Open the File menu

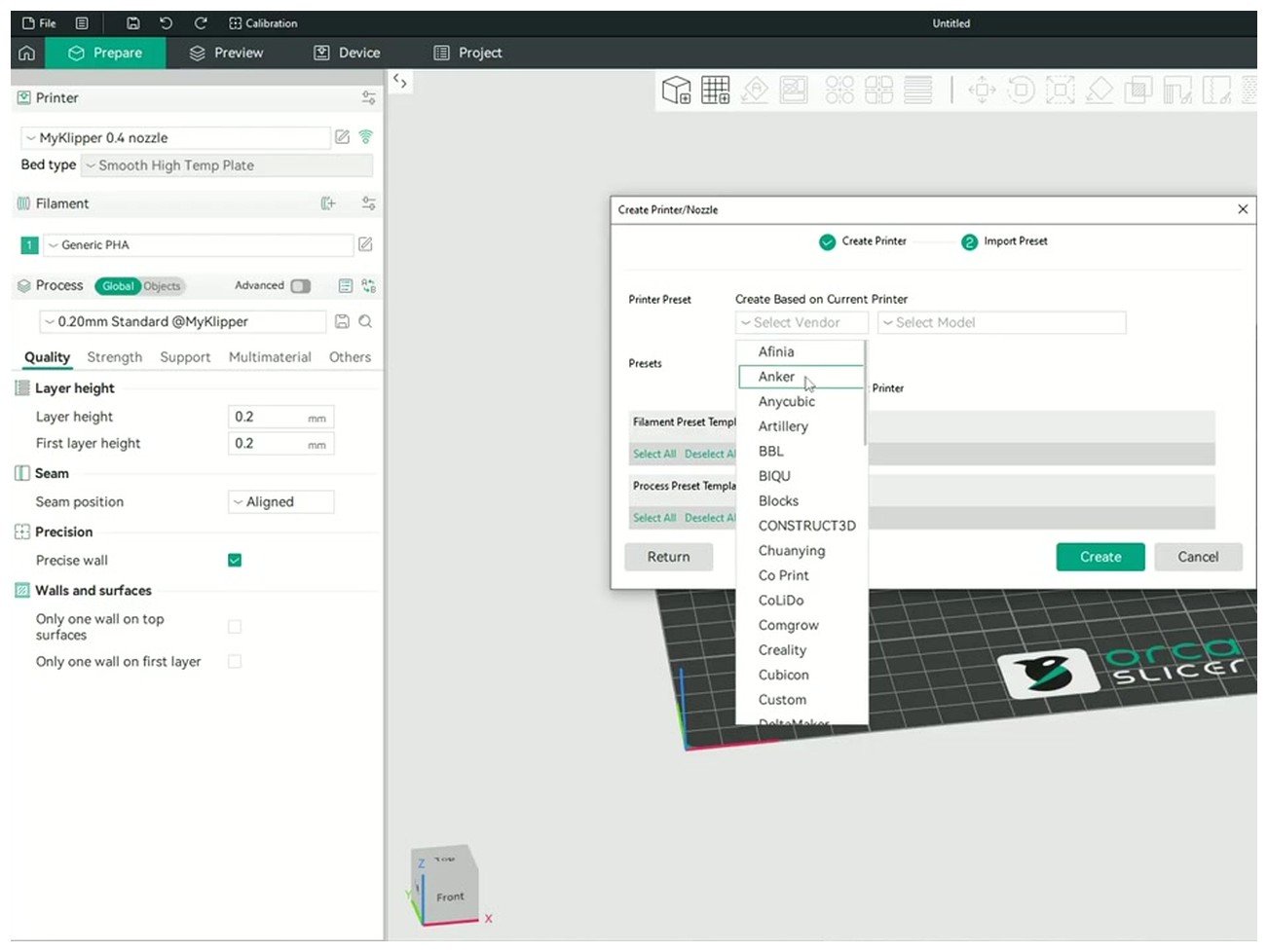click(x=39, y=23)
